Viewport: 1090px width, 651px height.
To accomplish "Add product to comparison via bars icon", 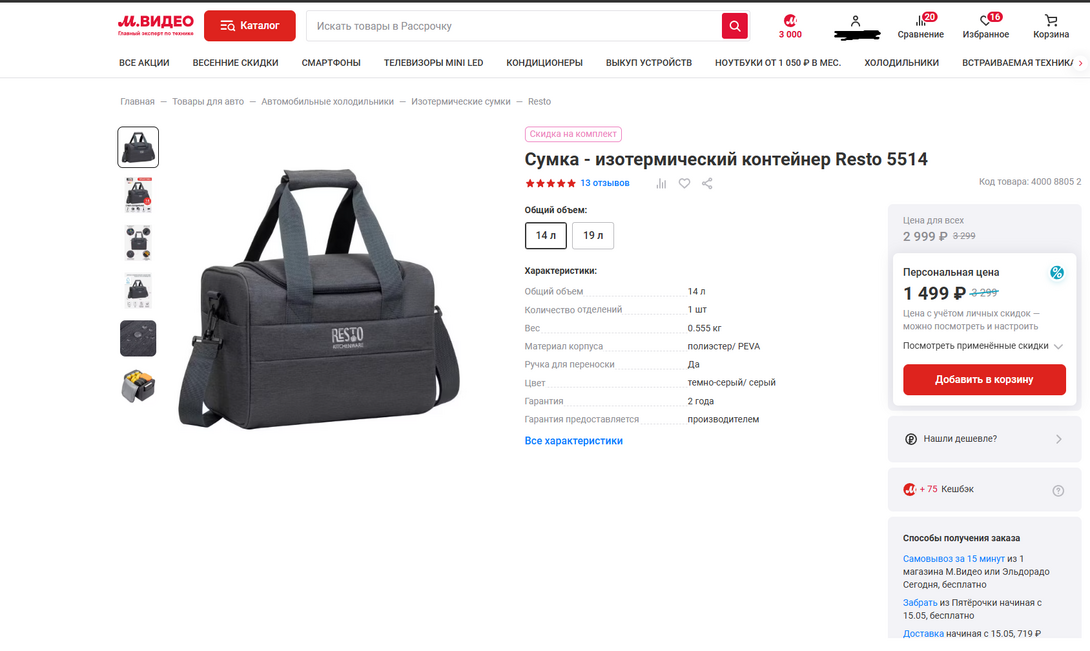I will (661, 184).
